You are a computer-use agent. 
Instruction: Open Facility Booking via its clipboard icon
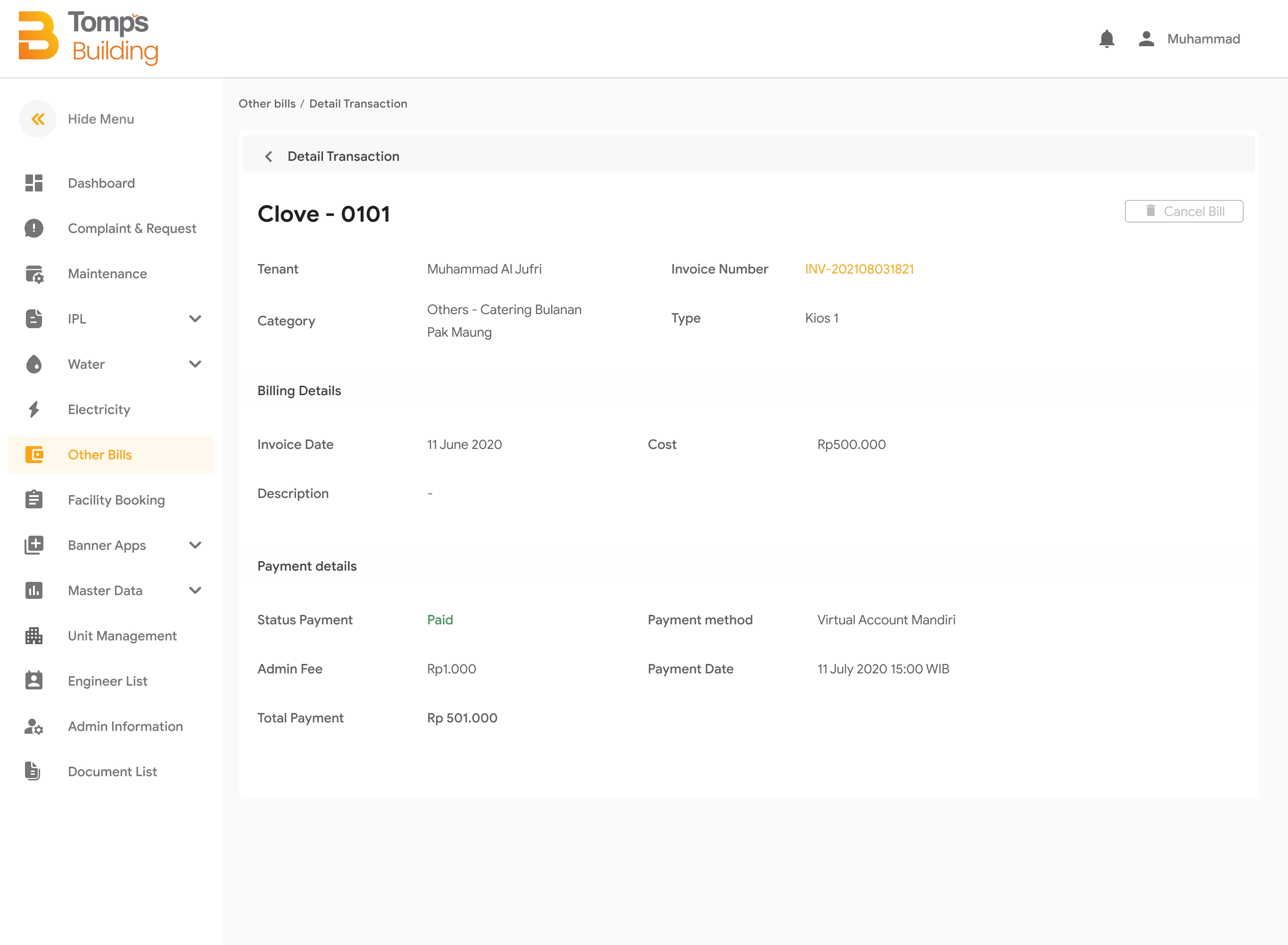click(x=34, y=499)
